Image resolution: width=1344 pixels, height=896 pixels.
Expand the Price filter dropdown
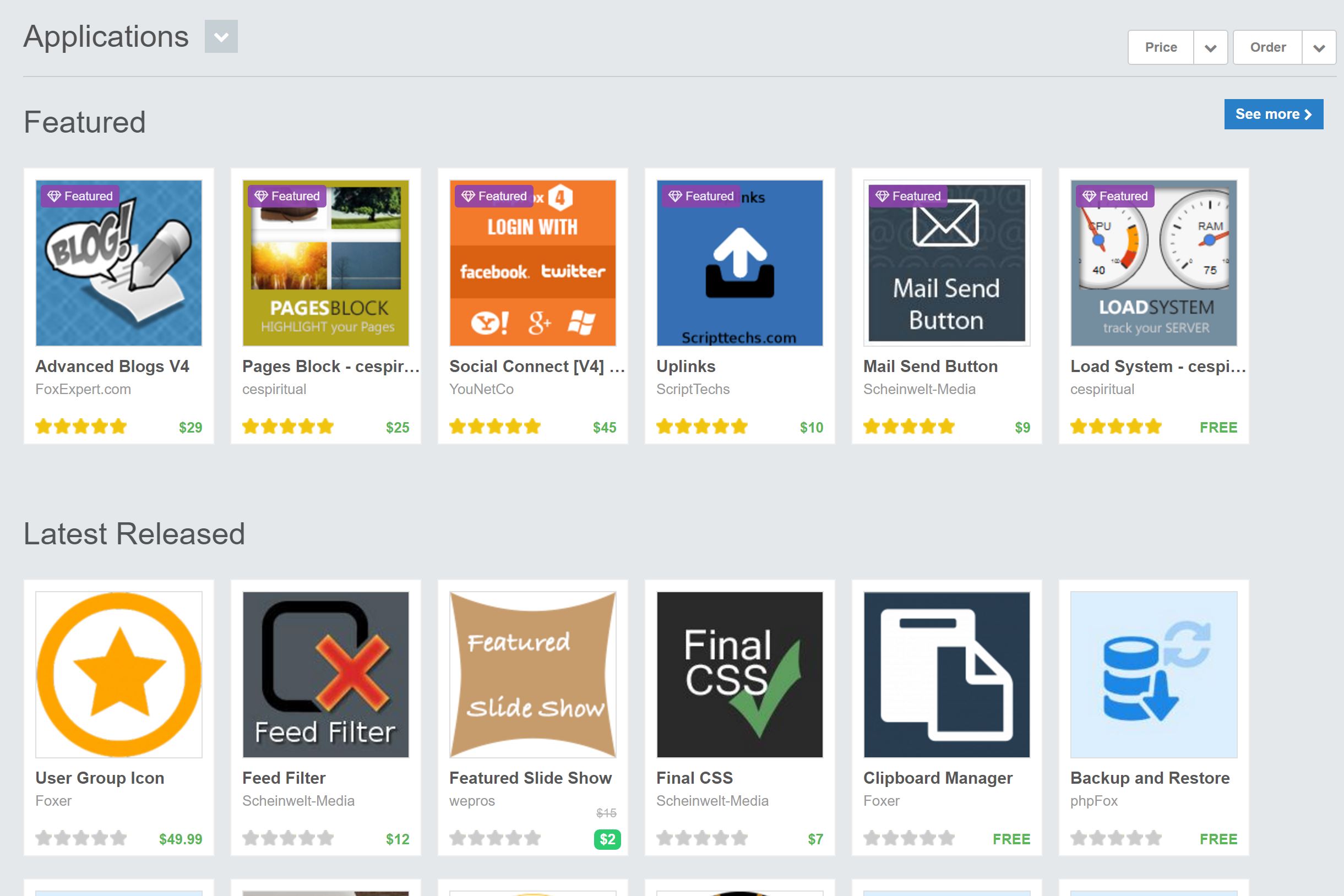1178,47
